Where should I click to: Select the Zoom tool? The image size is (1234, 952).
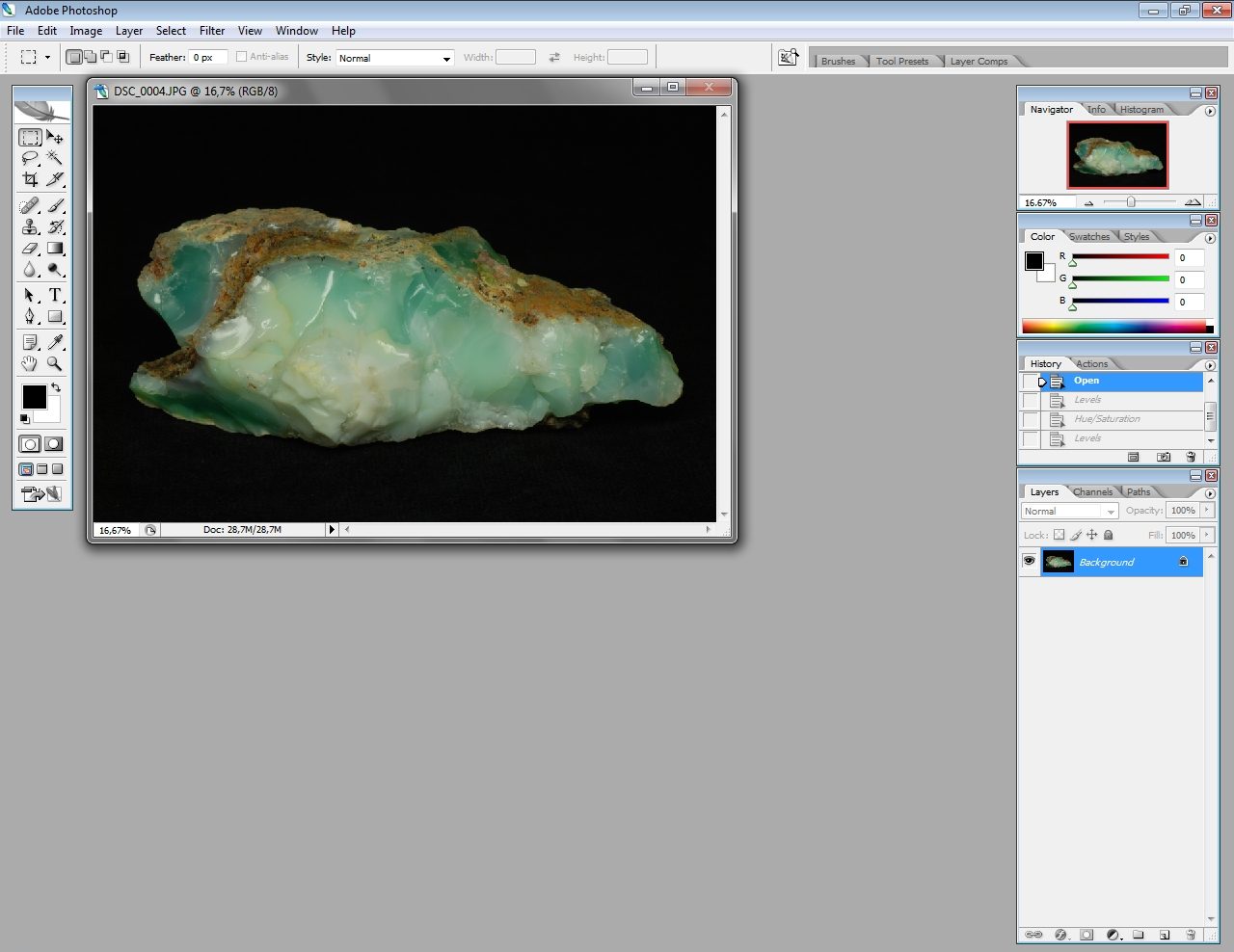coord(55,363)
